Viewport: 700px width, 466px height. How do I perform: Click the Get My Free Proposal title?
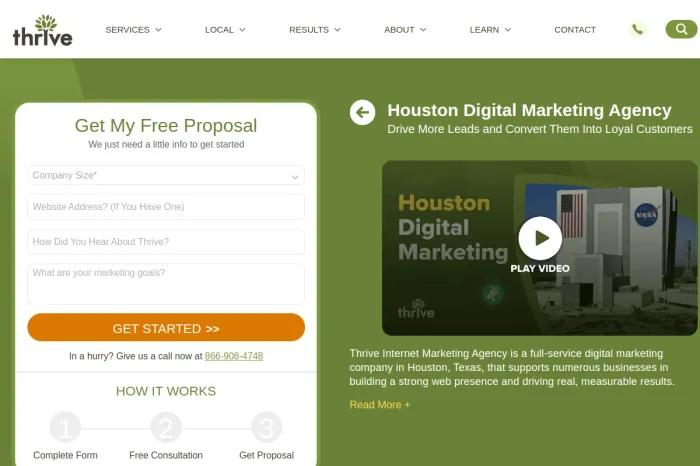[x=166, y=125]
